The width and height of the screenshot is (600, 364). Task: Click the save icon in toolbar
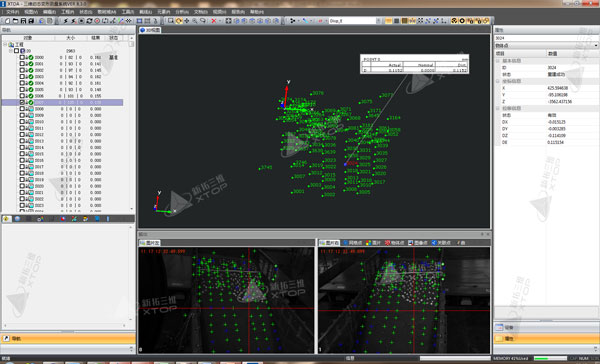click(x=23, y=21)
